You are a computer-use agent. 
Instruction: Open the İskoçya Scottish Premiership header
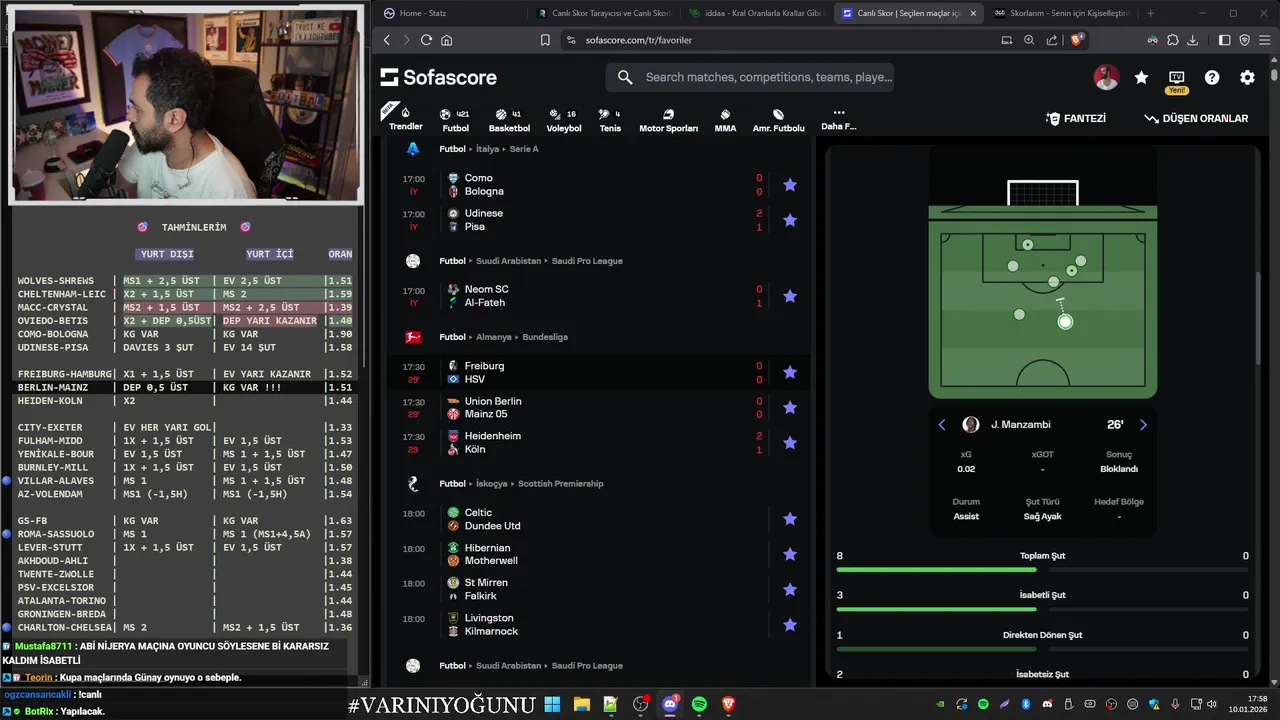521,484
